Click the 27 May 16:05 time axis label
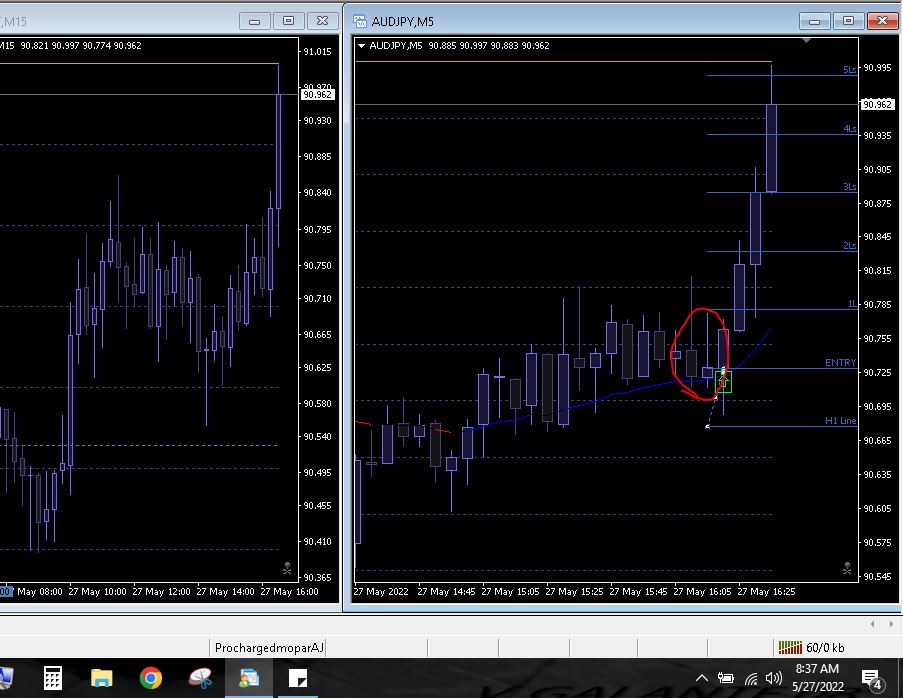 coord(702,591)
